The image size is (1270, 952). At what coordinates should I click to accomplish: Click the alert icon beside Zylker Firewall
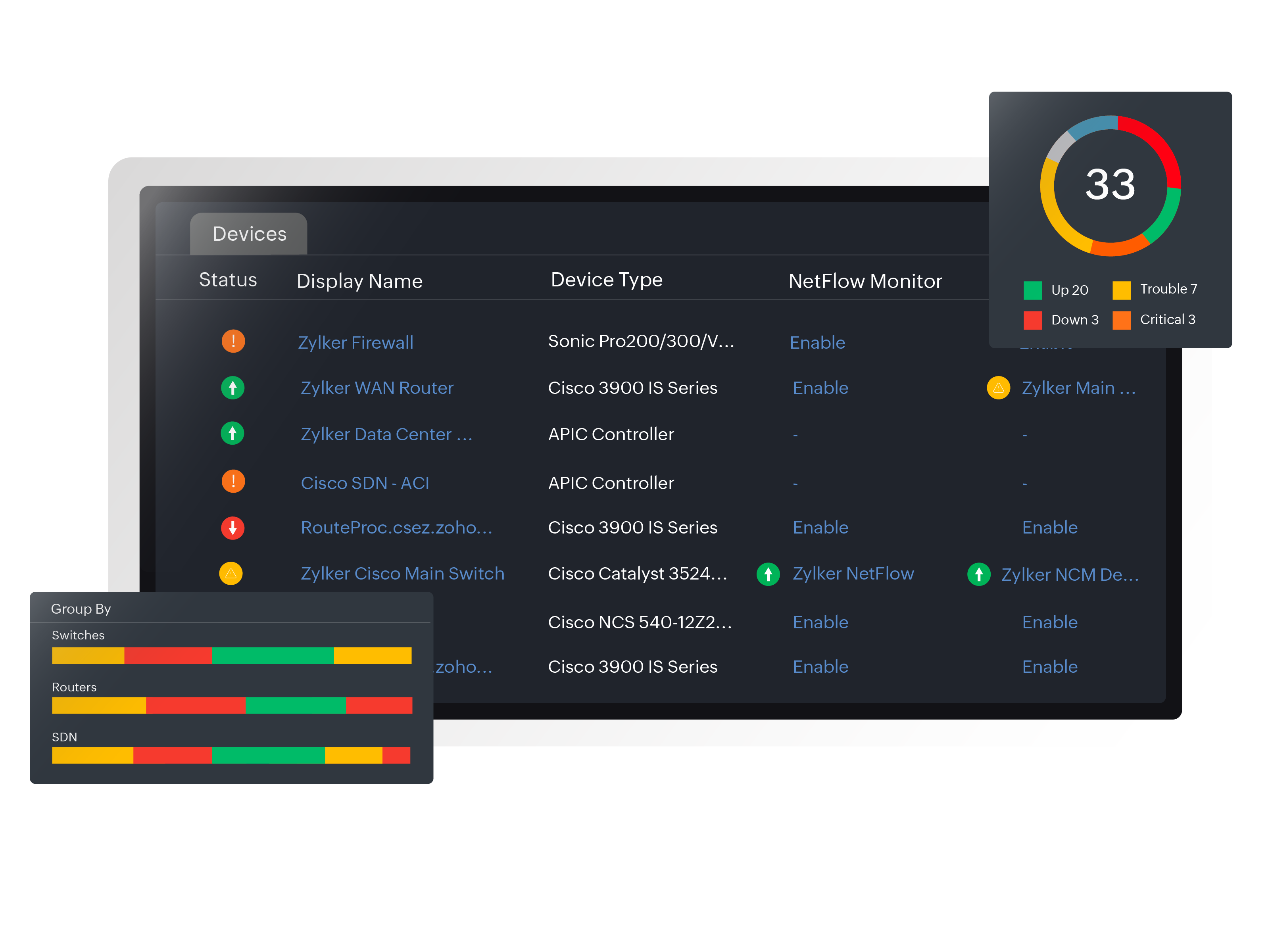pos(232,341)
